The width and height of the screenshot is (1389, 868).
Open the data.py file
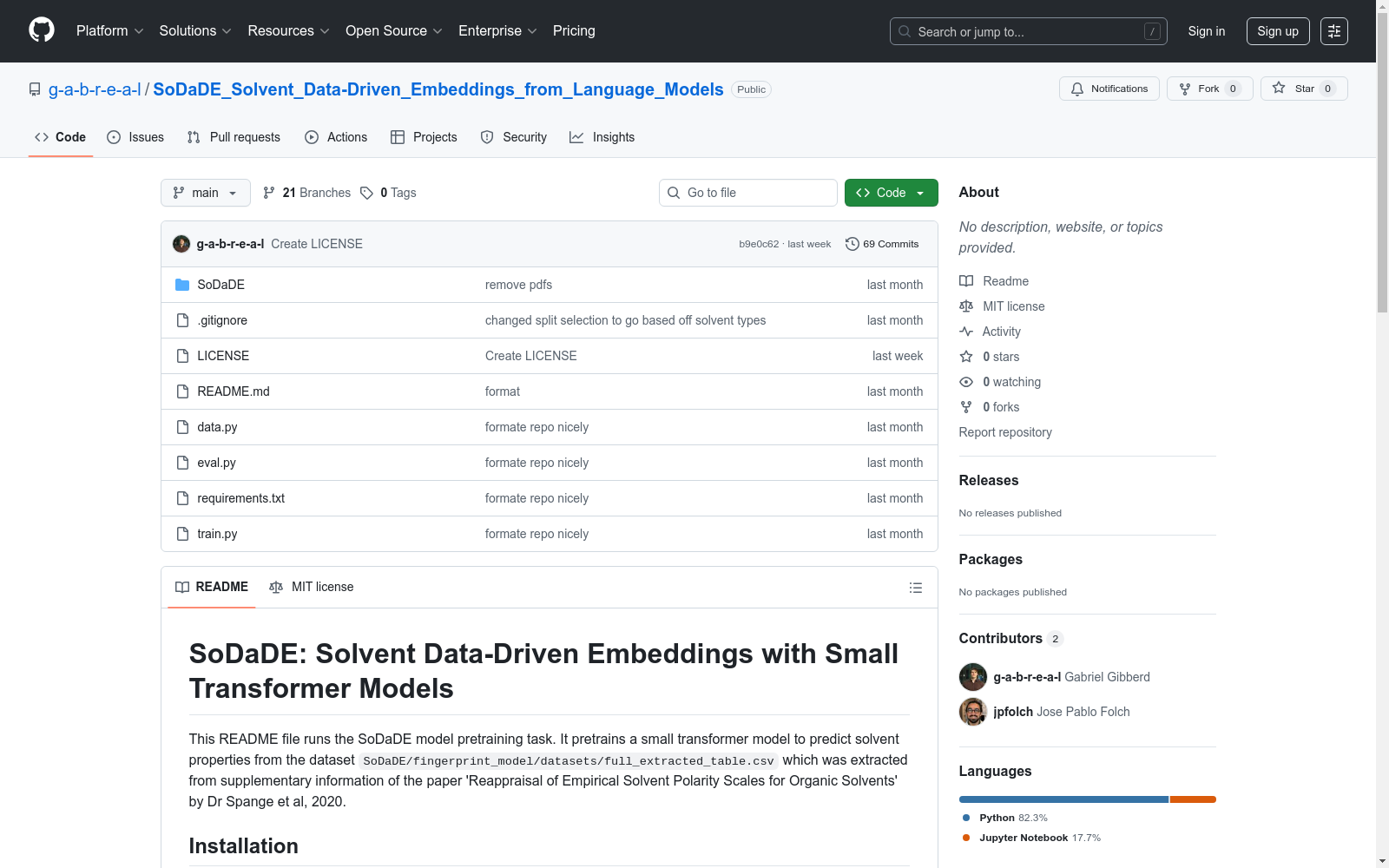[217, 427]
